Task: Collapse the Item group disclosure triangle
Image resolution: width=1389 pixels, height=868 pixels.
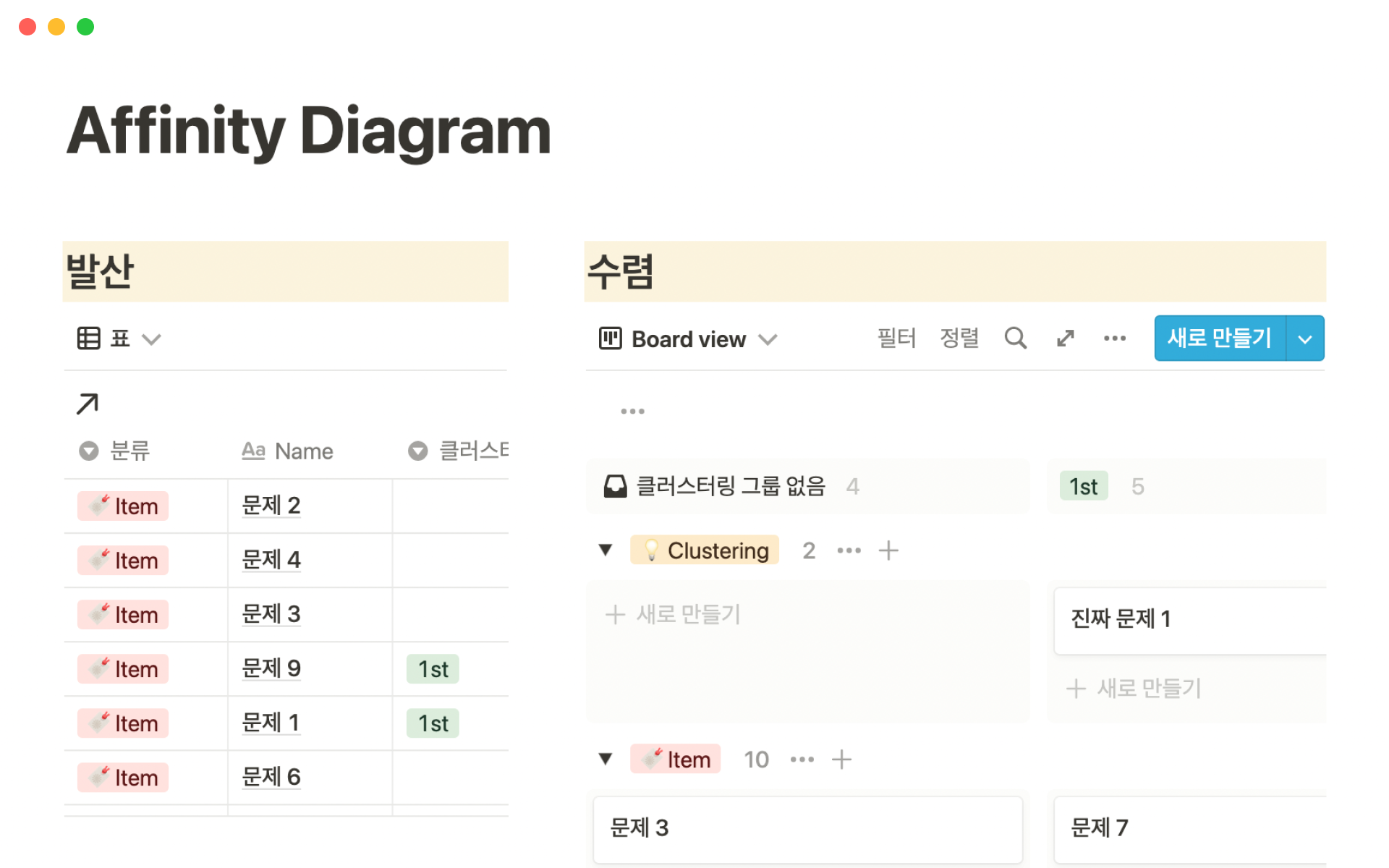Action: [606, 759]
